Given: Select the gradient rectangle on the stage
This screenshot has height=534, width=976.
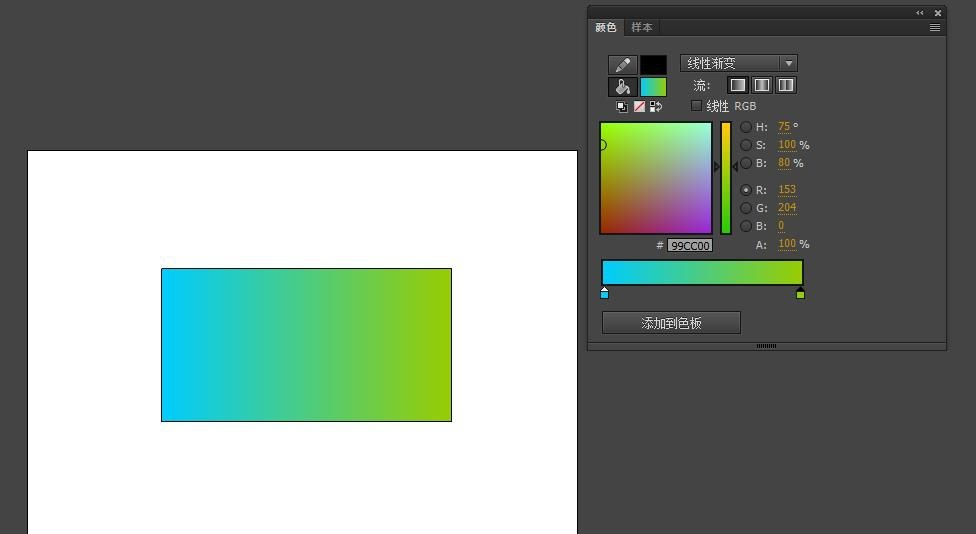Looking at the screenshot, I should [x=306, y=345].
